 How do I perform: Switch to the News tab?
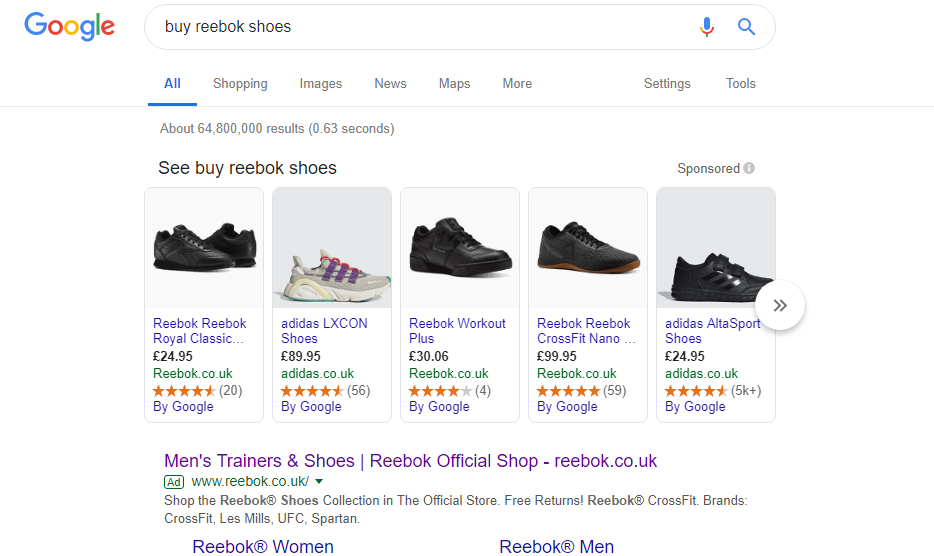pyautogui.click(x=390, y=83)
